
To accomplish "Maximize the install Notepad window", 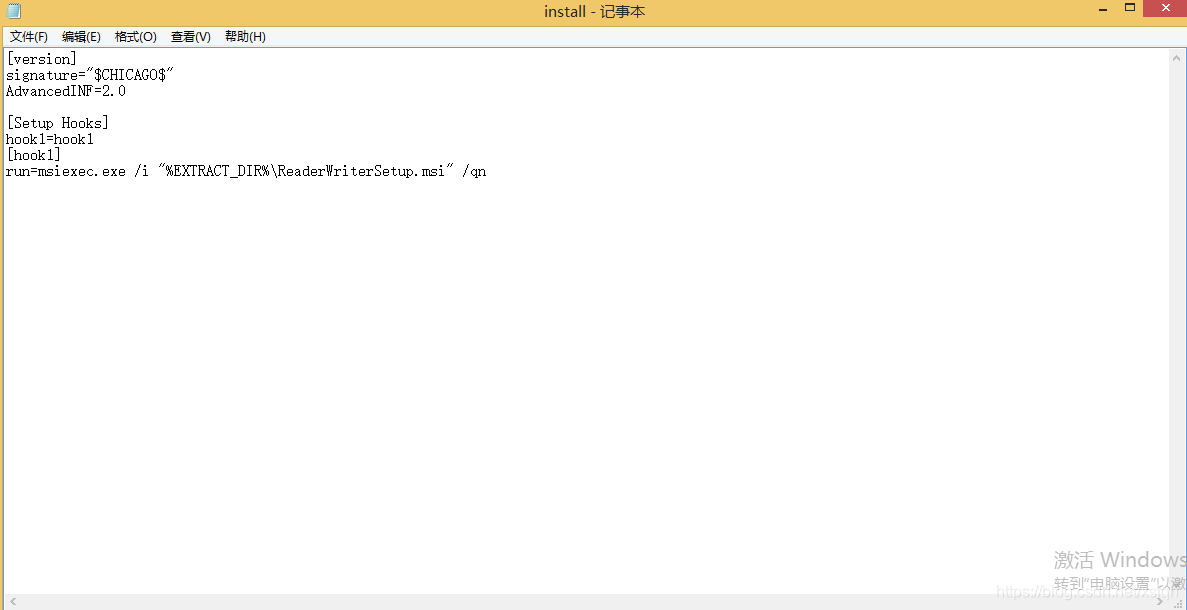I will click(x=1130, y=8).
